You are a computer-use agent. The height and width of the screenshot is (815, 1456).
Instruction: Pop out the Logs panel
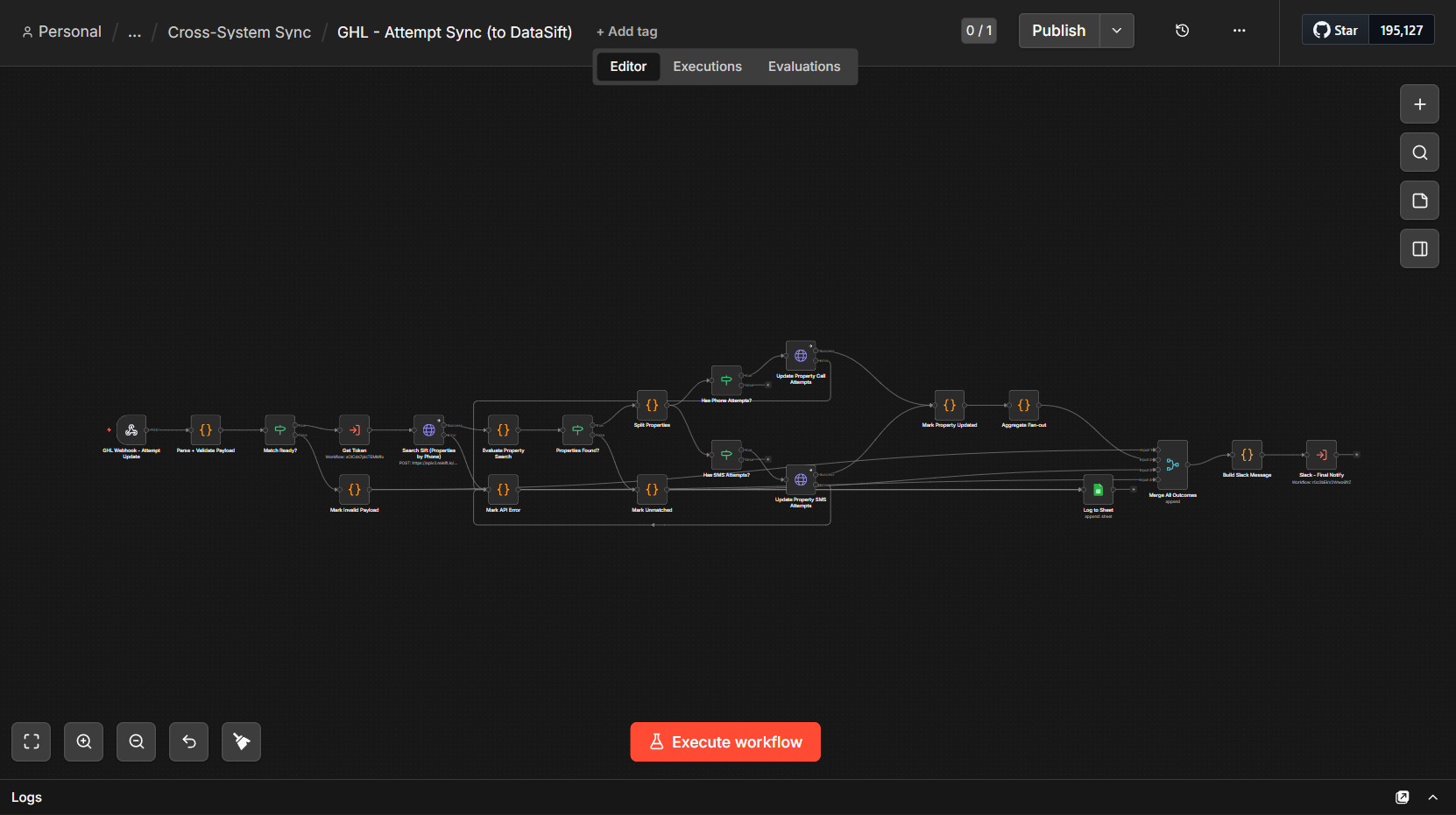tap(1403, 797)
